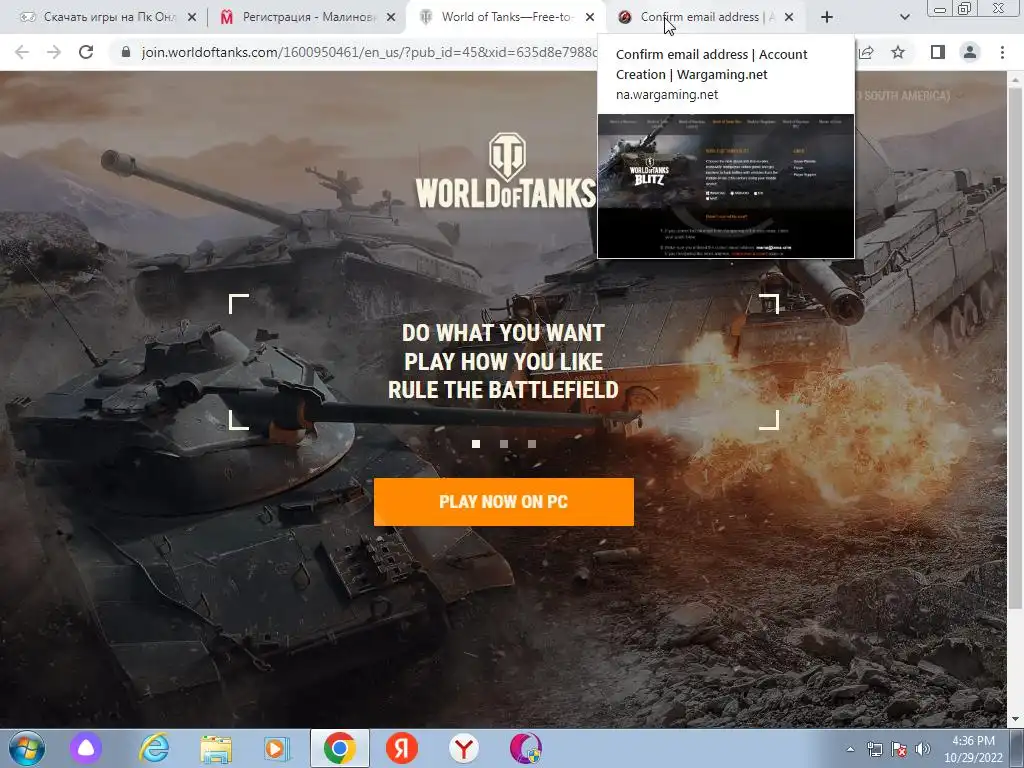
Task: Close the Confirm email address tab
Action: point(789,18)
